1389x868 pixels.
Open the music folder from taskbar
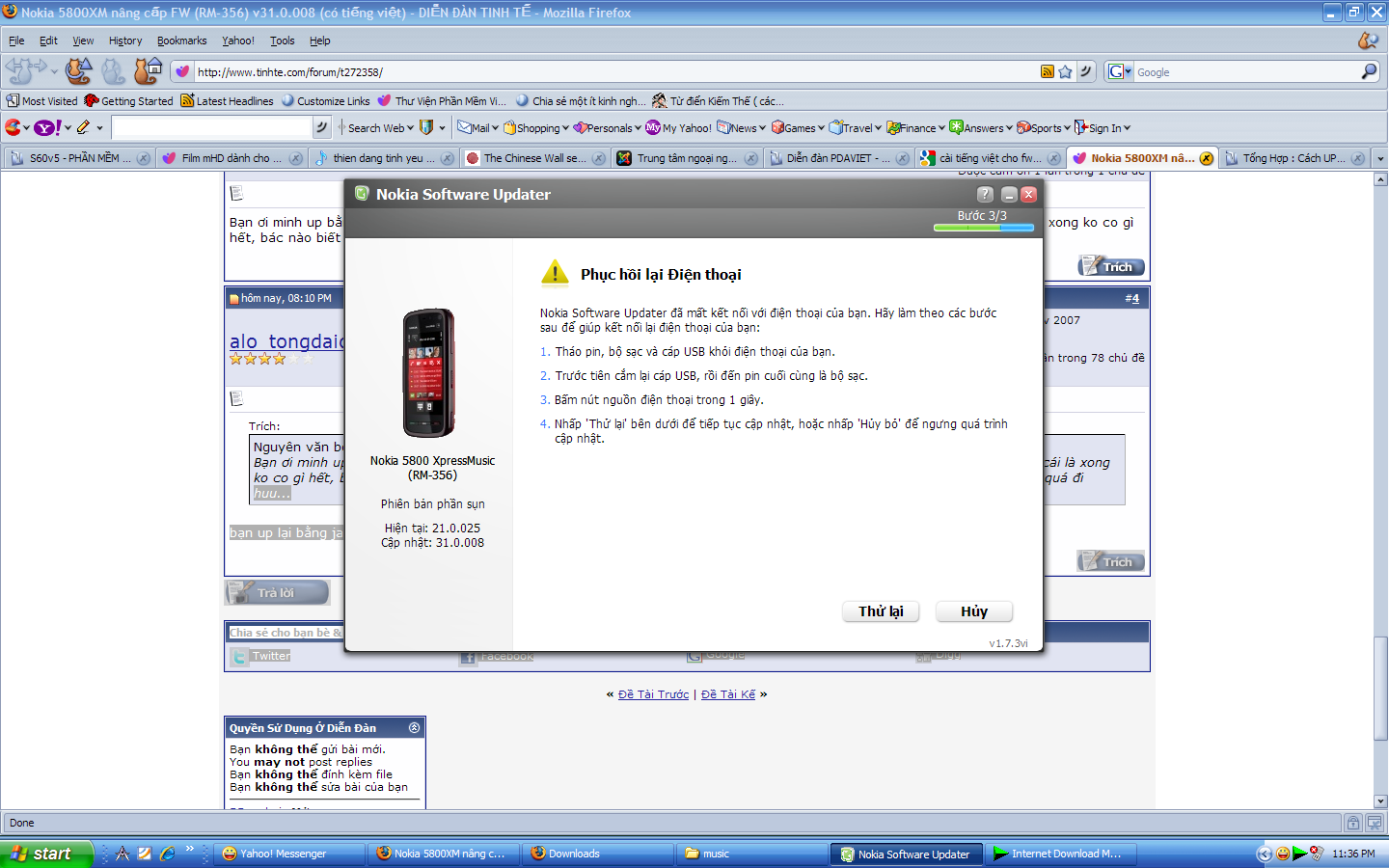(751, 854)
